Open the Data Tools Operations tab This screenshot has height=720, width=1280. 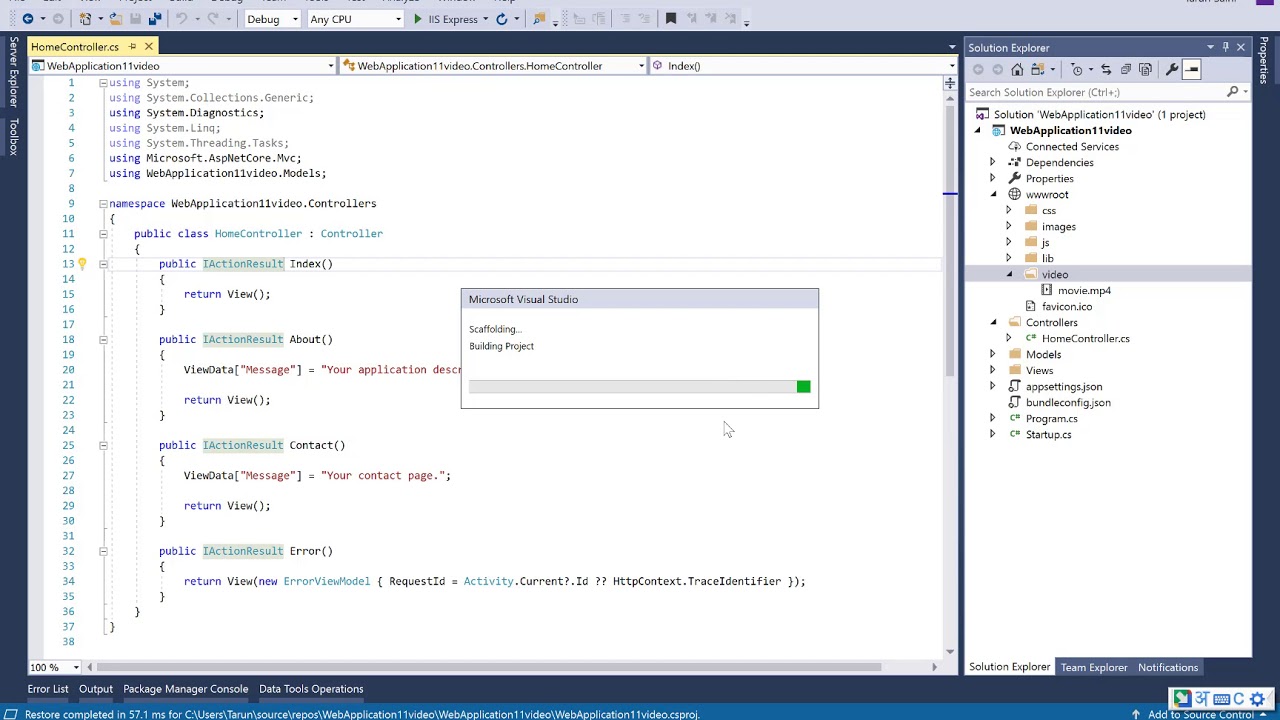coord(311,689)
